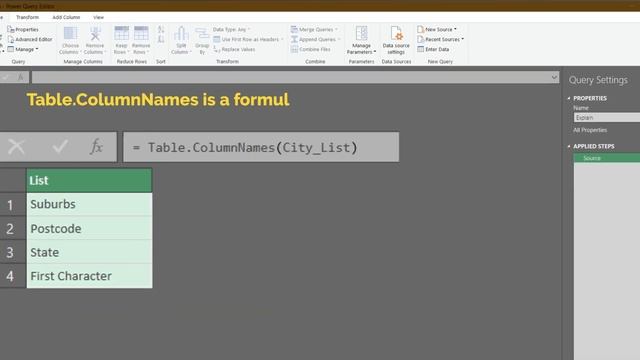Click the Table.ColumnNames formula field
Image resolution: width=640 pixels, height=360 pixels.
point(261,147)
